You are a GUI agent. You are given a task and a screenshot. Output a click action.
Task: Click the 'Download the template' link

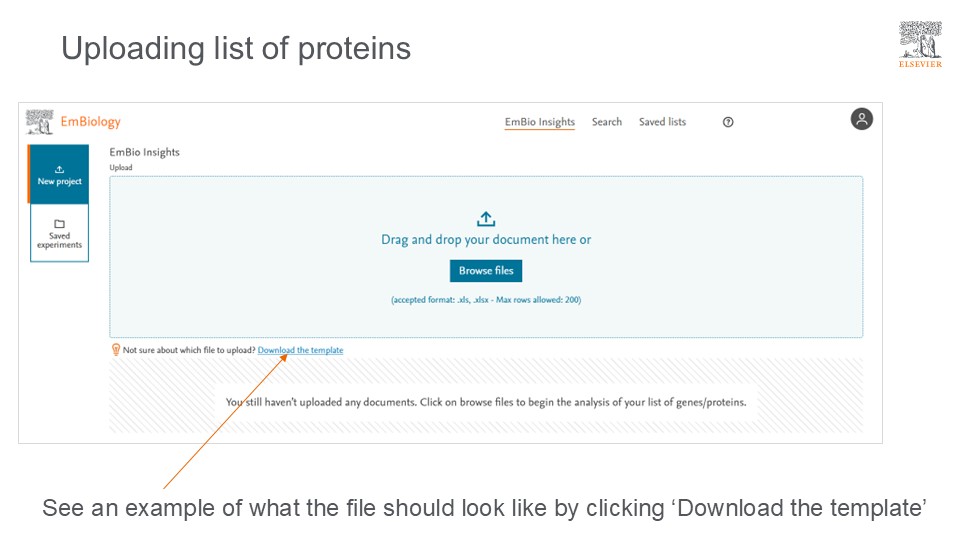pyautogui.click(x=300, y=350)
